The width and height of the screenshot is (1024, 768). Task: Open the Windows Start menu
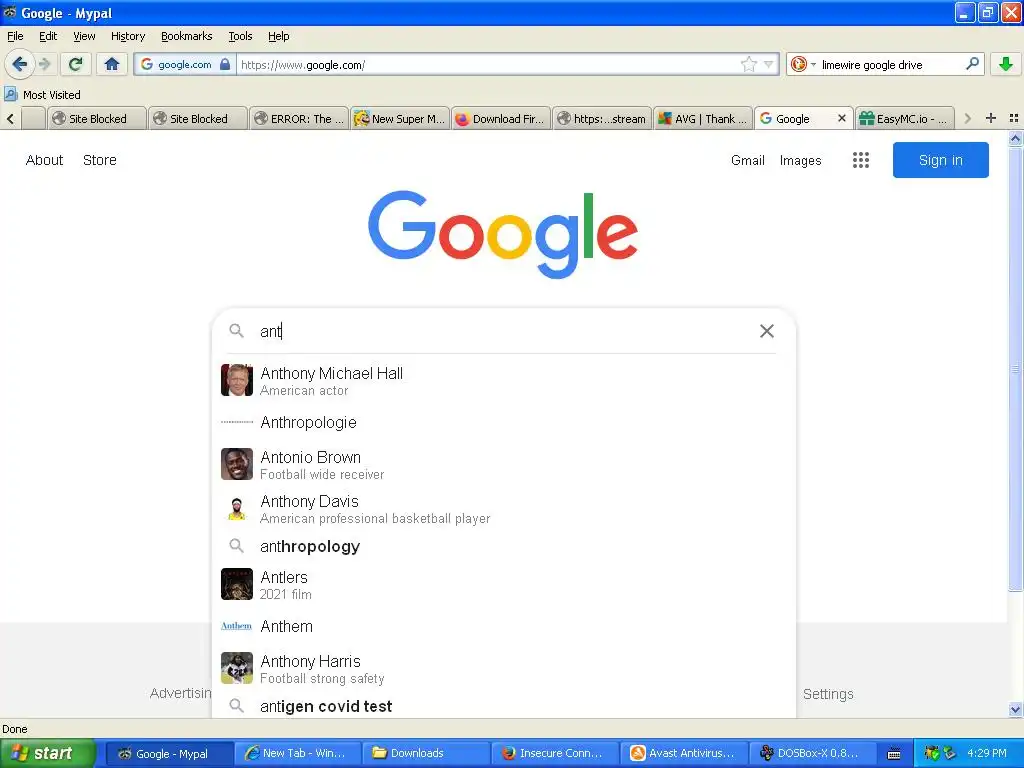[x=47, y=753]
